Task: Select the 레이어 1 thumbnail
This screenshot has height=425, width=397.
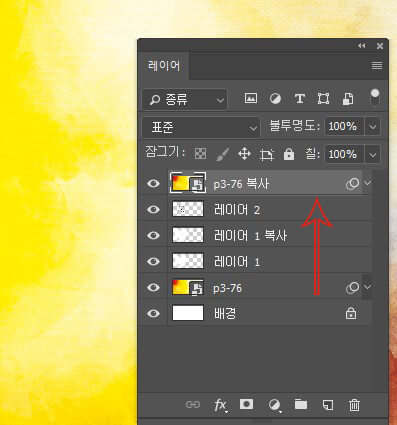Action: pos(188,261)
